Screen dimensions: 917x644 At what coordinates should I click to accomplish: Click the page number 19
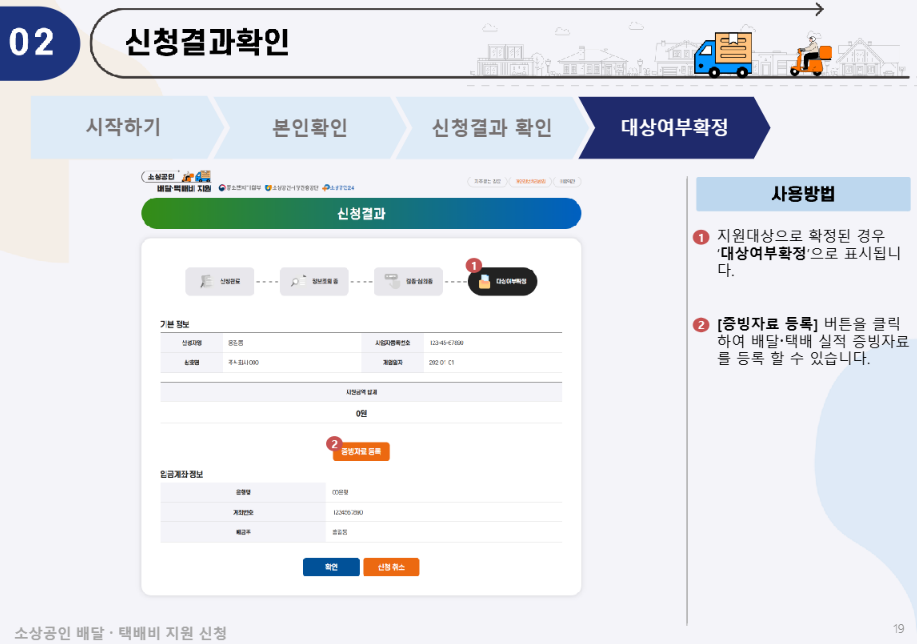[898, 629]
